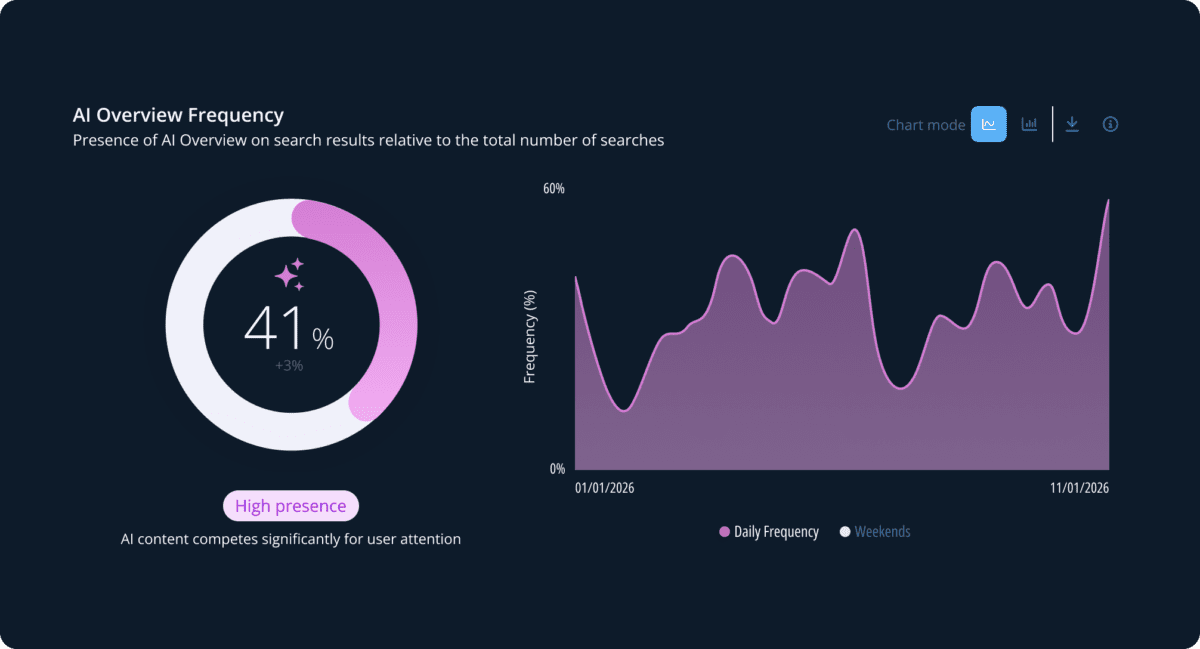Open the chart info tooltip icon

click(x=1110, y=125)
